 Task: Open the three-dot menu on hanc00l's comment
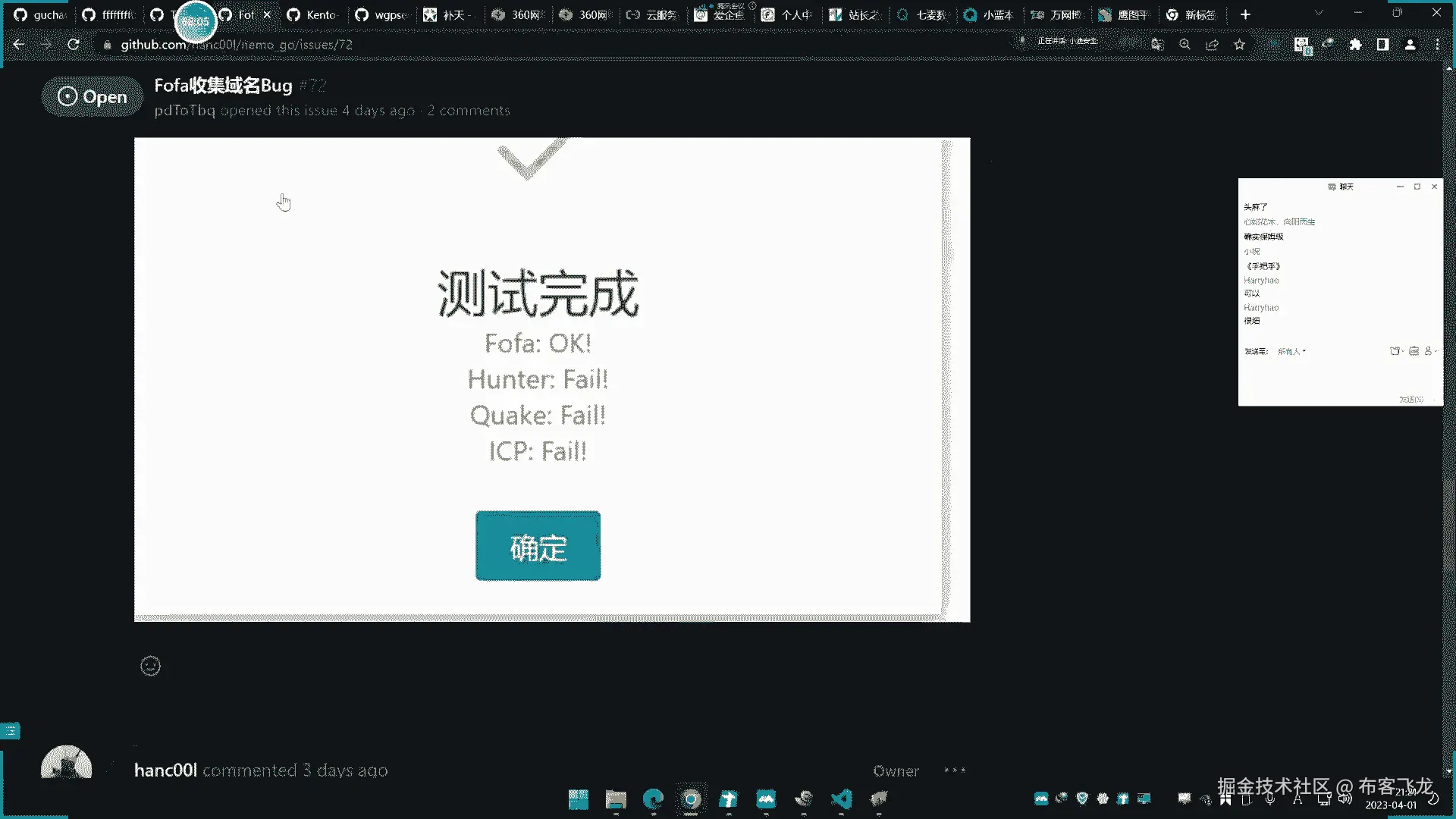coord(954,770)
